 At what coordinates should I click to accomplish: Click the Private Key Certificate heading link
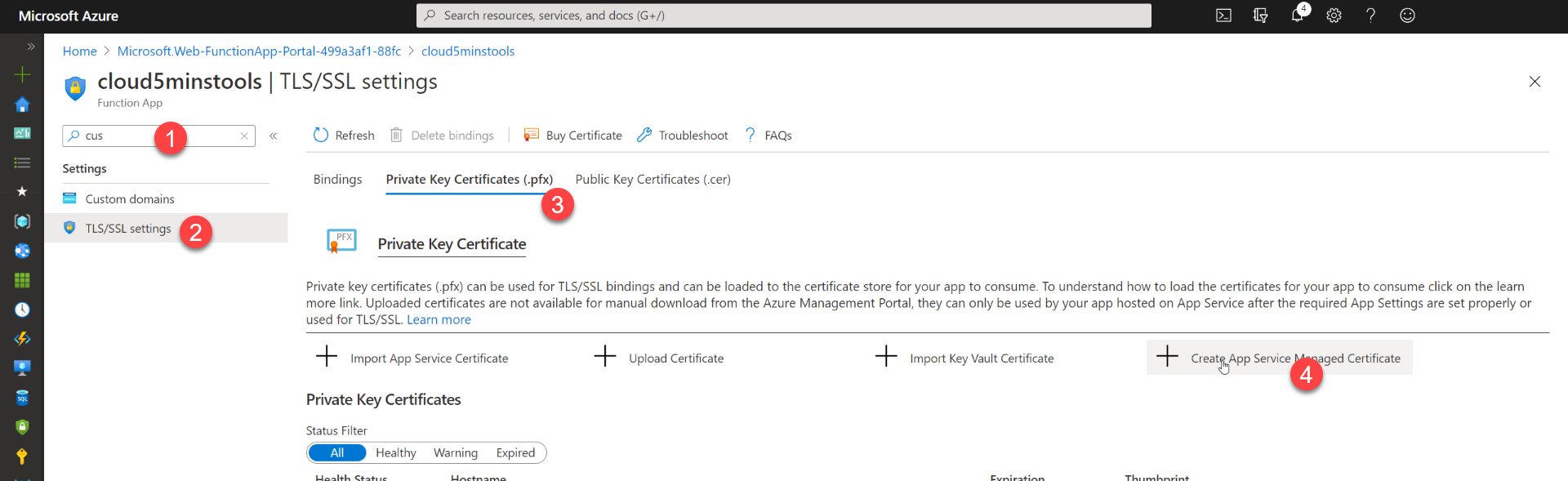(x=452, y=243)
